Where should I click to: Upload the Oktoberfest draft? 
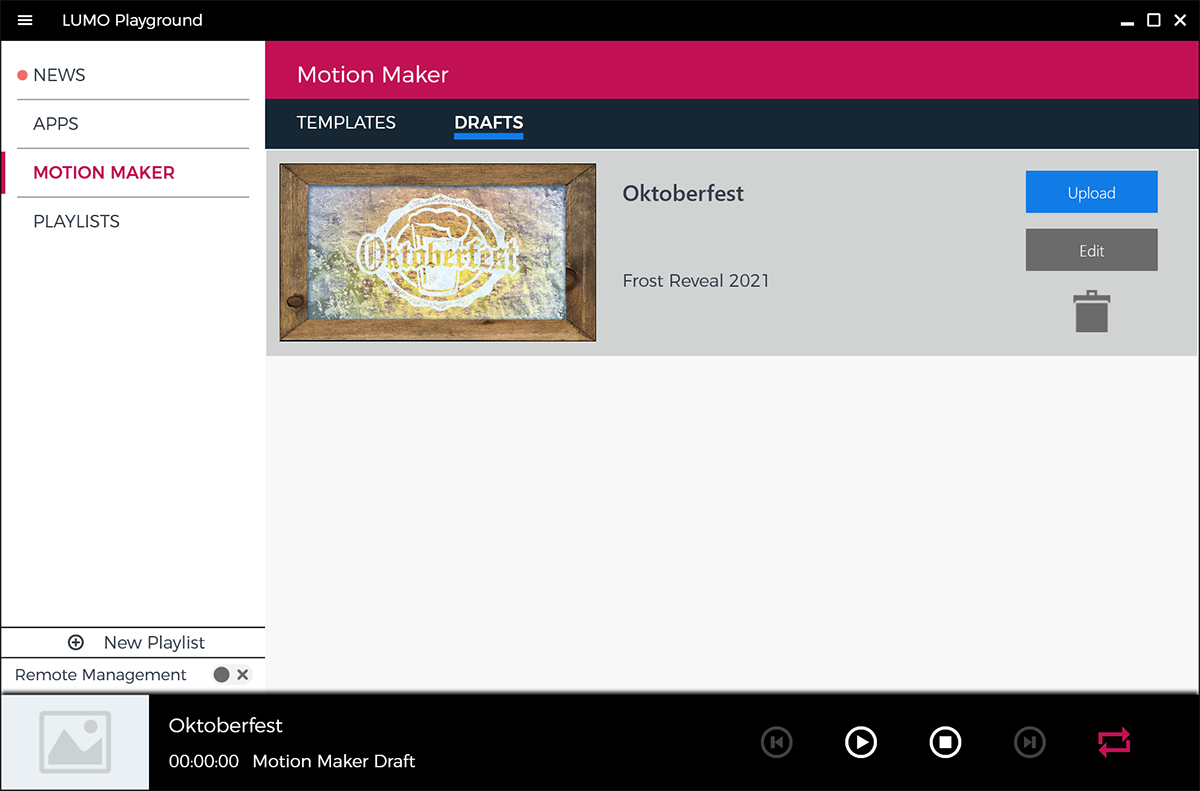click(x=1091, y=192)
